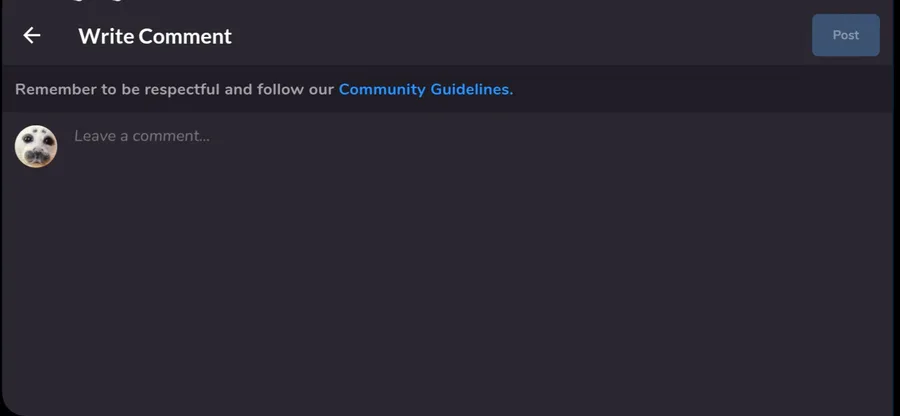900x416 pixels.
Task: Click the round seal avatar image
Action: (36, 146)
